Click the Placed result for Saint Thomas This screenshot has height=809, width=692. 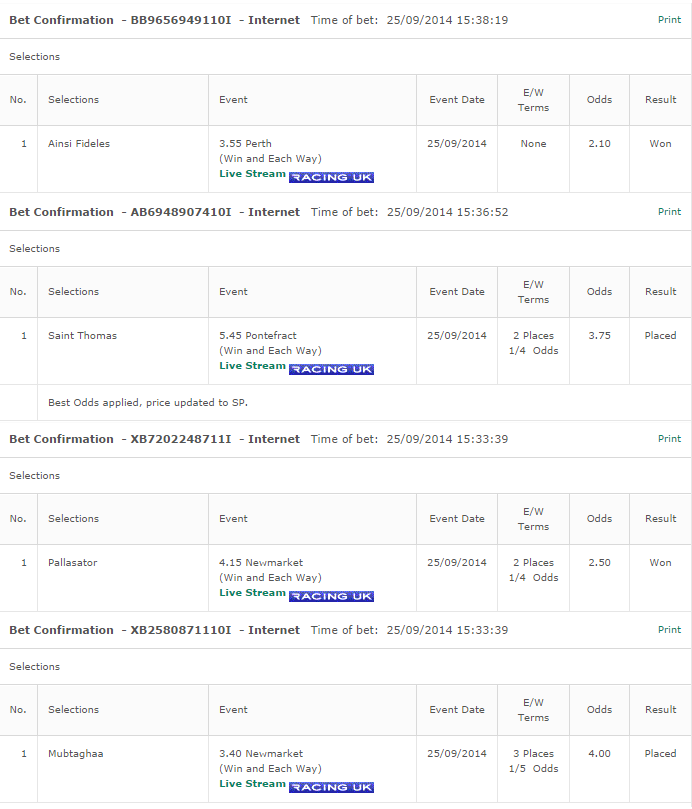(661, 335)
